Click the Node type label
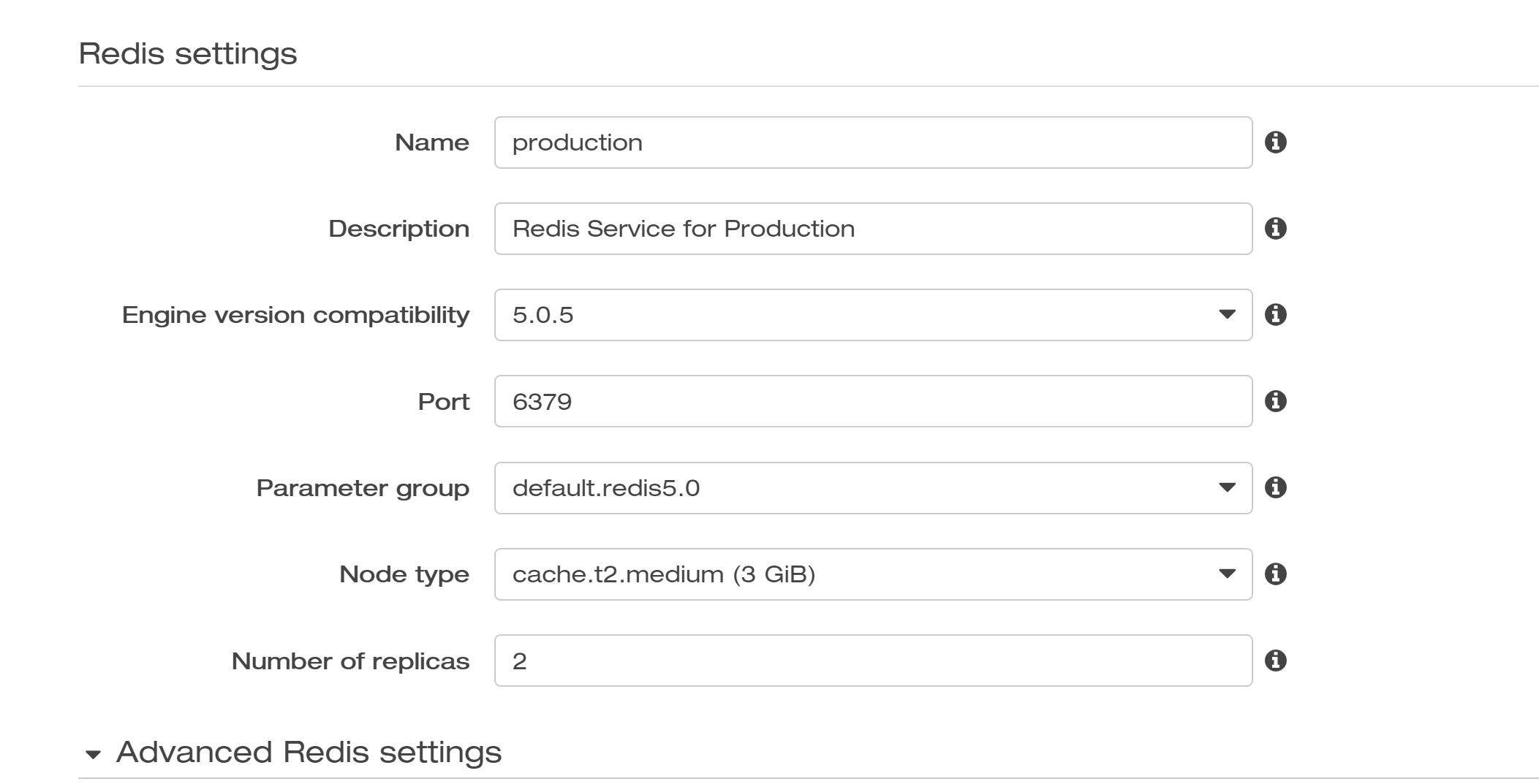The height and width of the screenshot is (784, 1539). [404, 574]
